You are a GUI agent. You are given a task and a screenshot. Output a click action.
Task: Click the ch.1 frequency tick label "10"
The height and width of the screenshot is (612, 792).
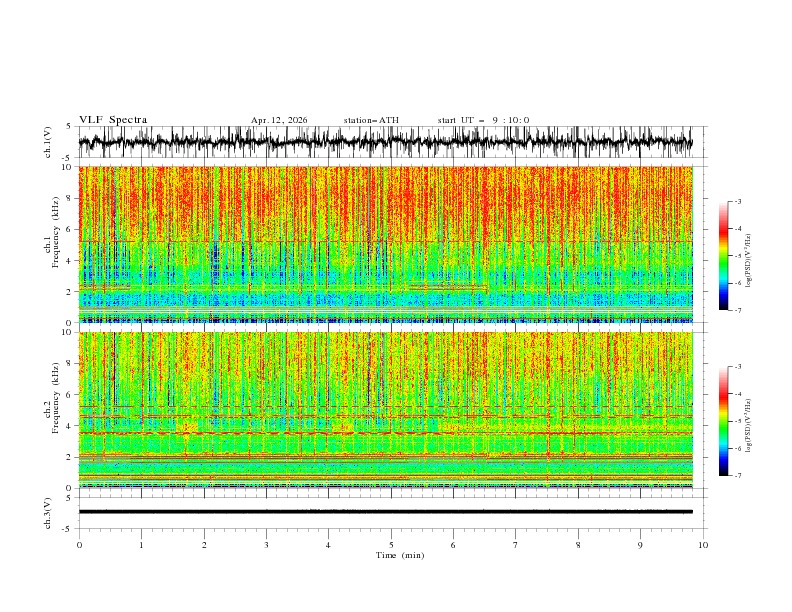click(66, 167)
